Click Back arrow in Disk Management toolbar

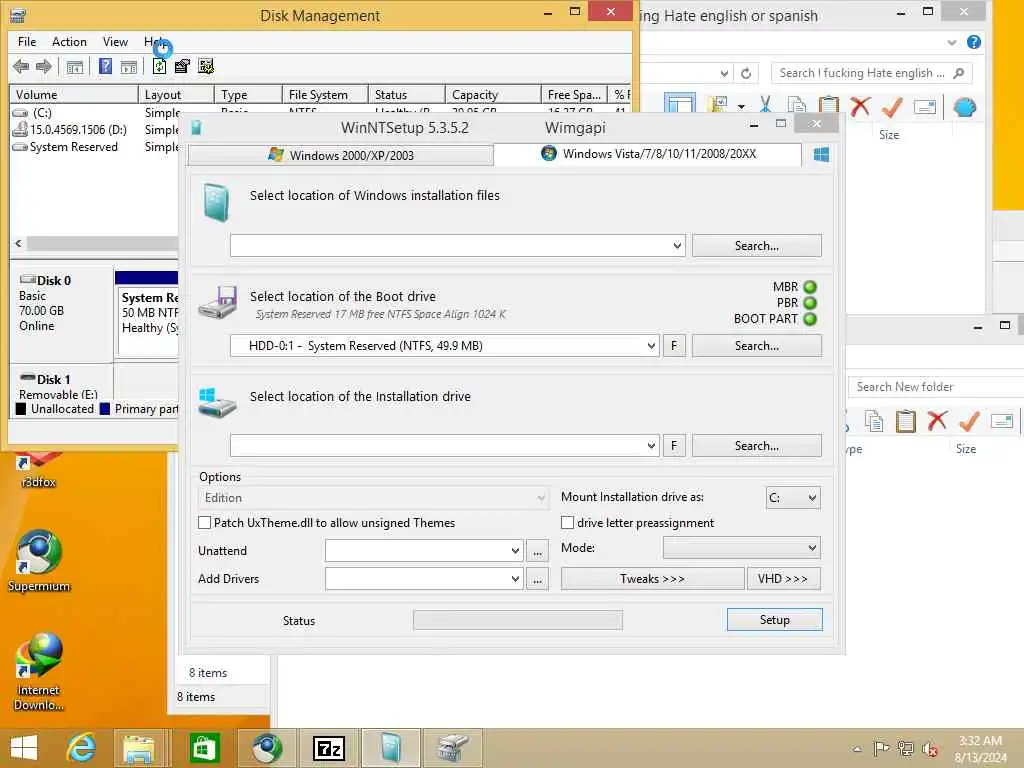21,66
